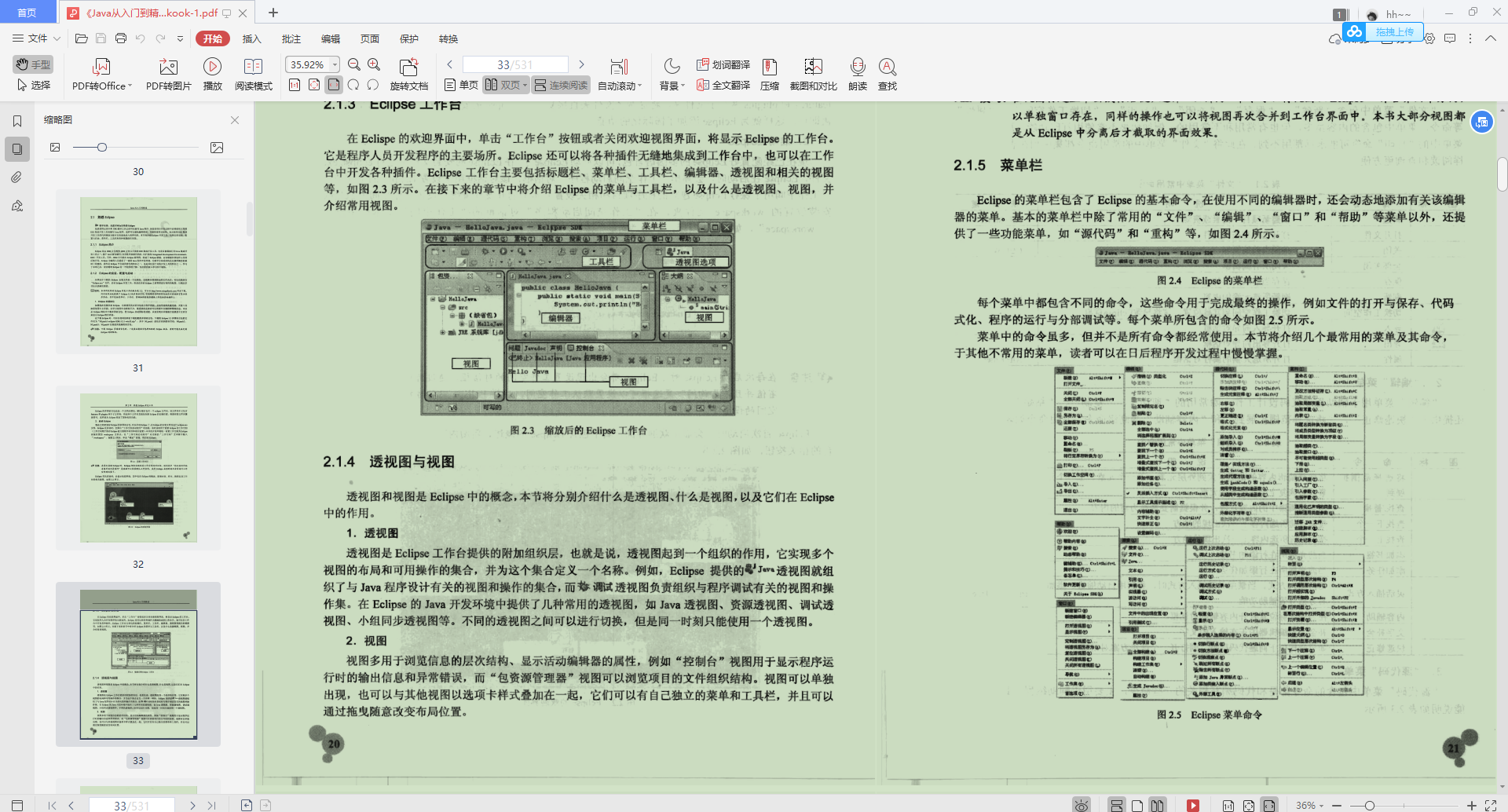This screenshot has height=812, width=1508.
Task: Open the PDF转Office converter
Action: click(101, 75)
